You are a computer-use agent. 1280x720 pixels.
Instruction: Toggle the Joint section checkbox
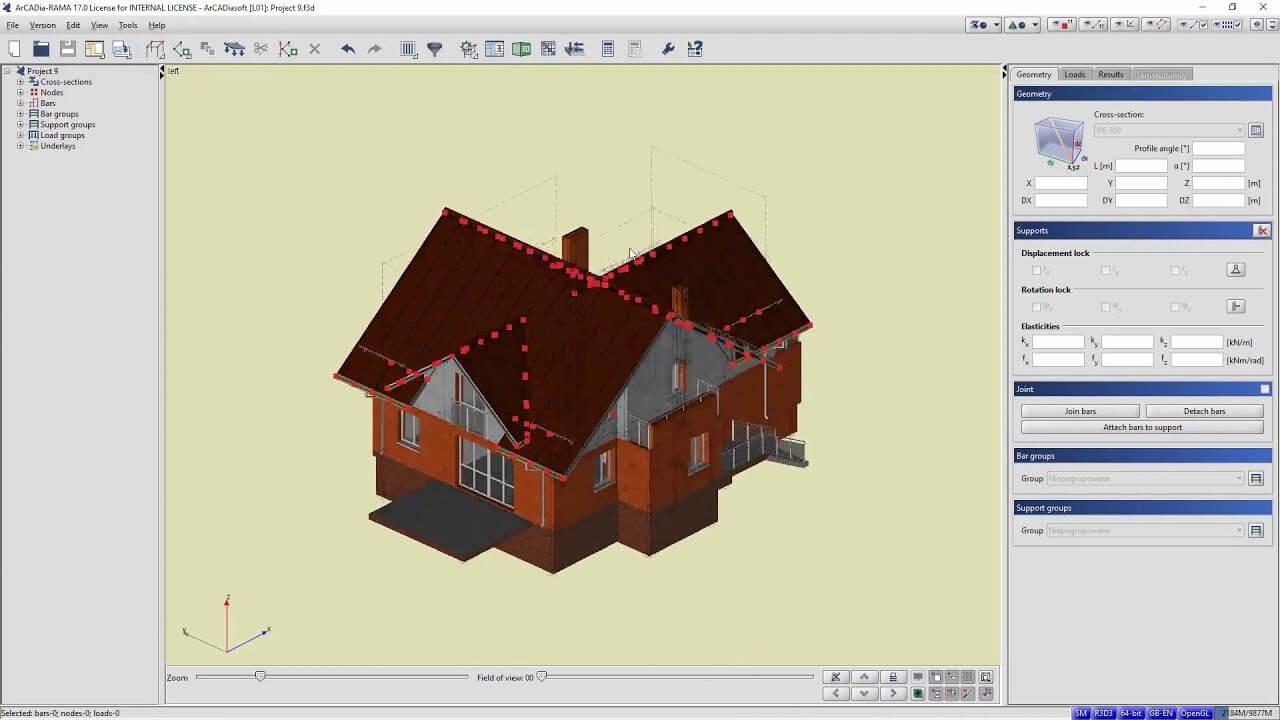[1264, 389]
